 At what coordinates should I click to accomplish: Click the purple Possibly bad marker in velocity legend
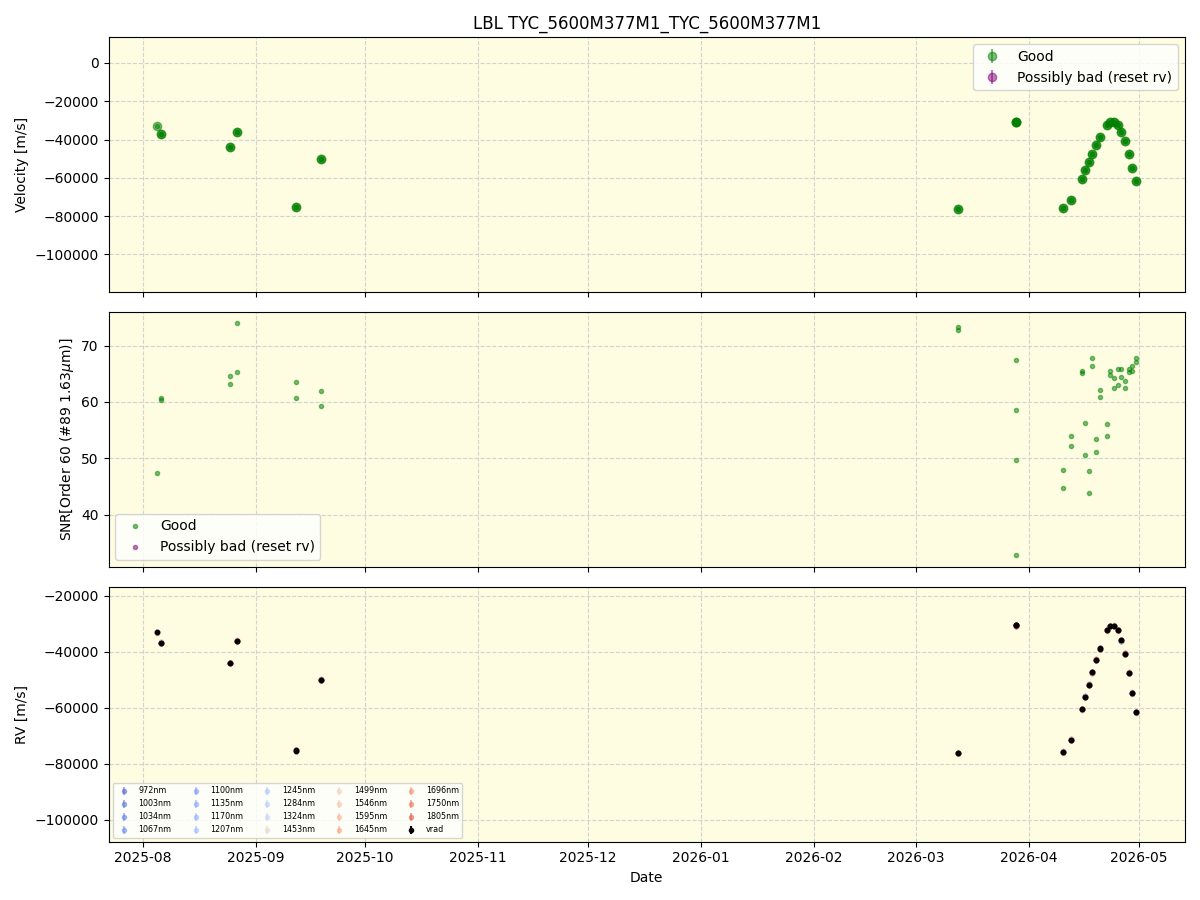pyautogui.click(x=992, y=77)
